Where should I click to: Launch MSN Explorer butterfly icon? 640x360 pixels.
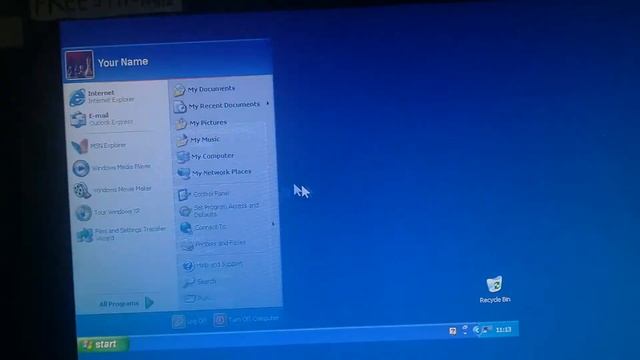point(80,146)
